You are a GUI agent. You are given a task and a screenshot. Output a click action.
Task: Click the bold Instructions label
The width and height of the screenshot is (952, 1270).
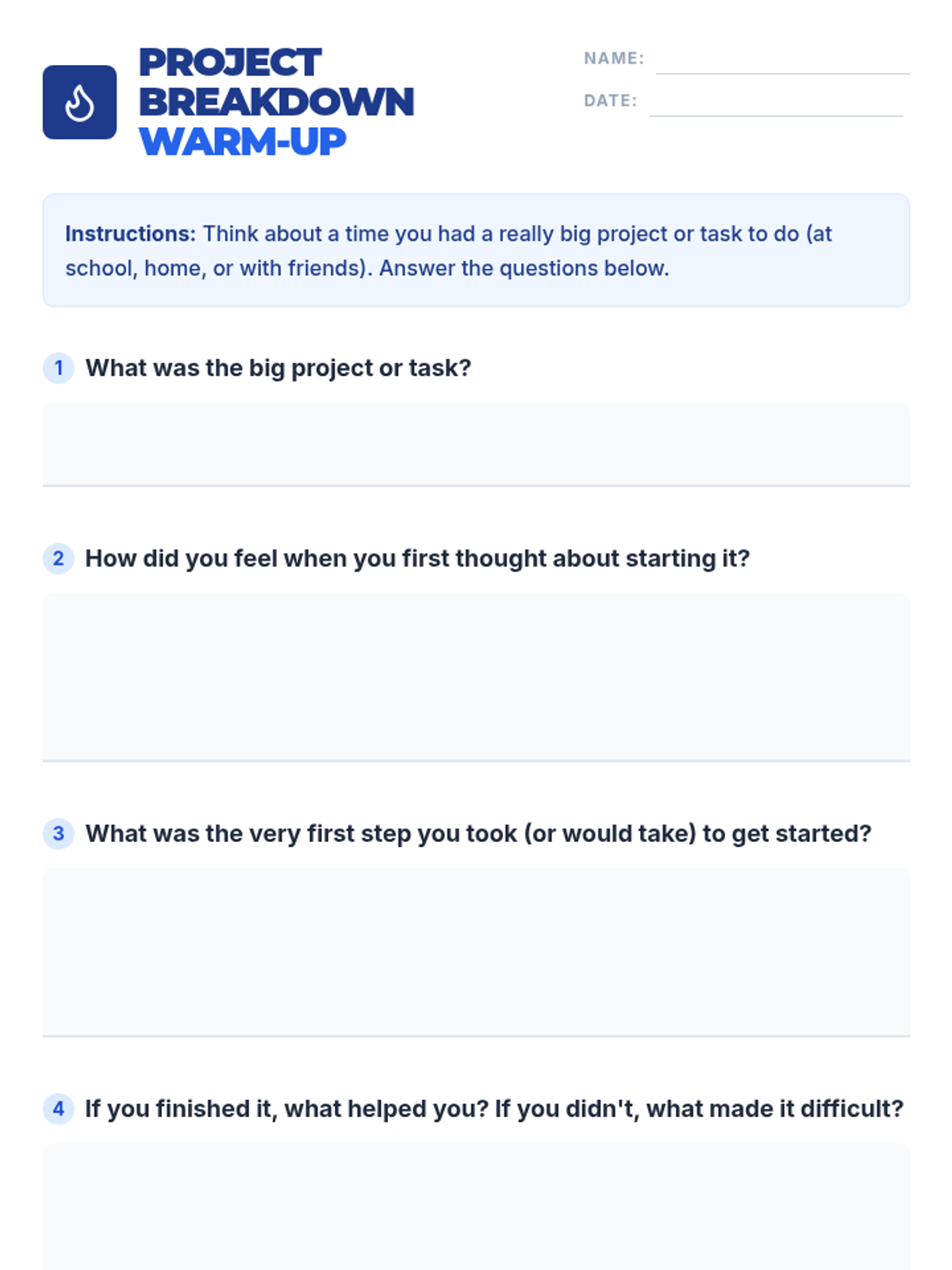(130, 233)
